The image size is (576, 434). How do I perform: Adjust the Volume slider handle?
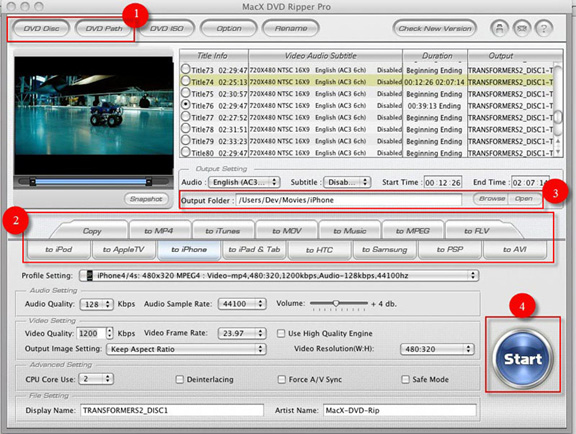(336, 303)
